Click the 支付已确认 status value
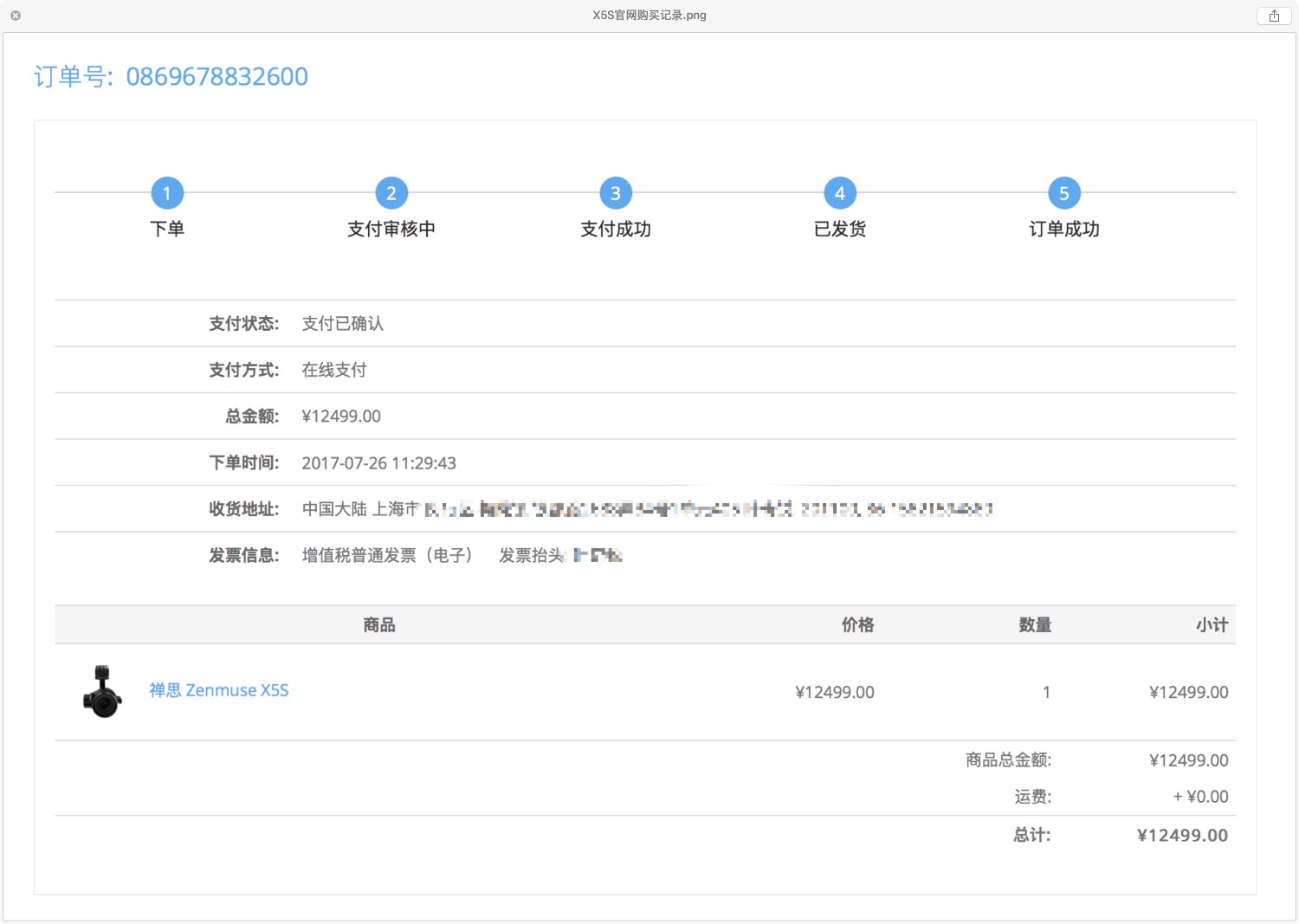This screenshot has width=1299, height=924. click(343, 324)
